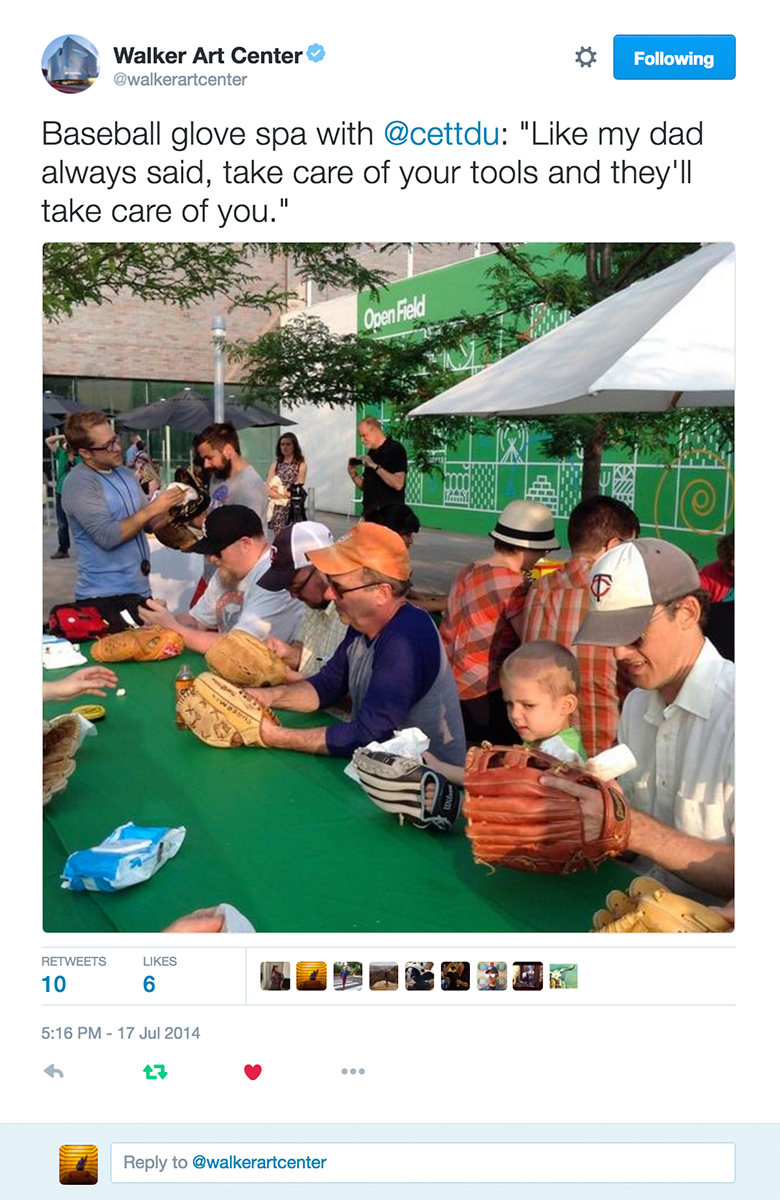View the 10 retweets list
The height and width of the screenshot is (1200, 780).
[x=73, y=974]
